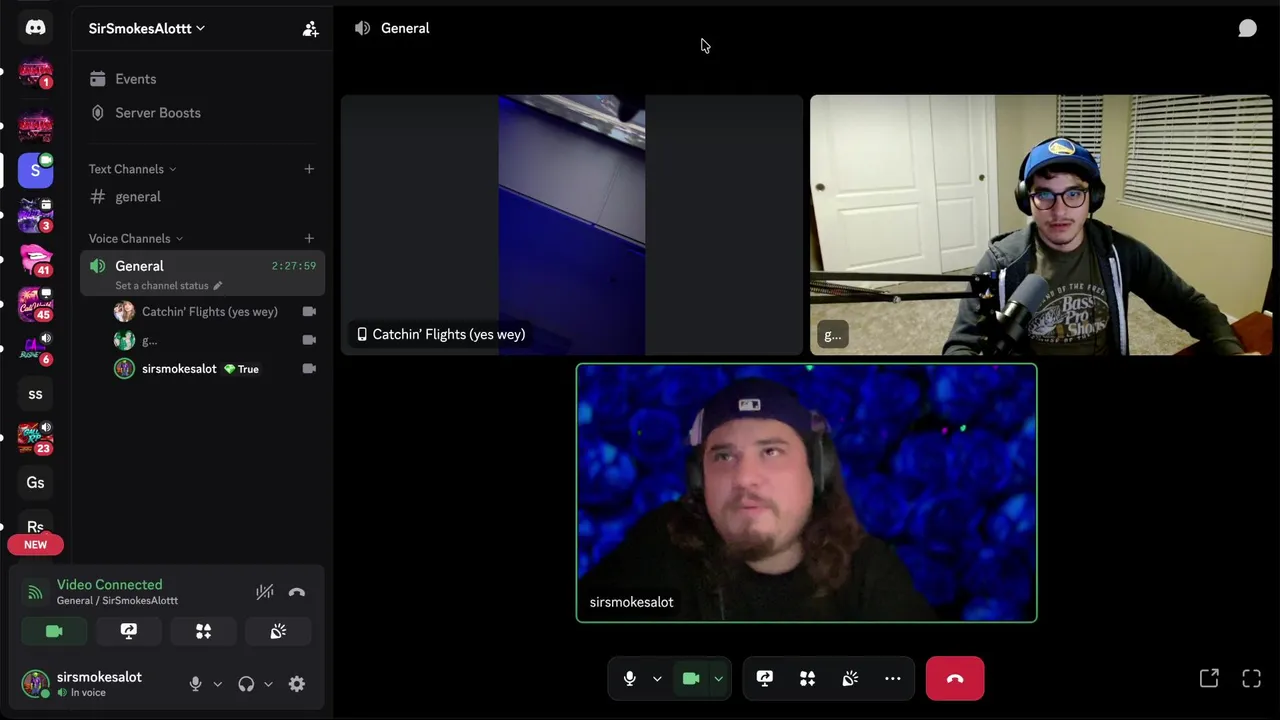Open activities from call control bar
The image size is (1280, 720).
807,679
